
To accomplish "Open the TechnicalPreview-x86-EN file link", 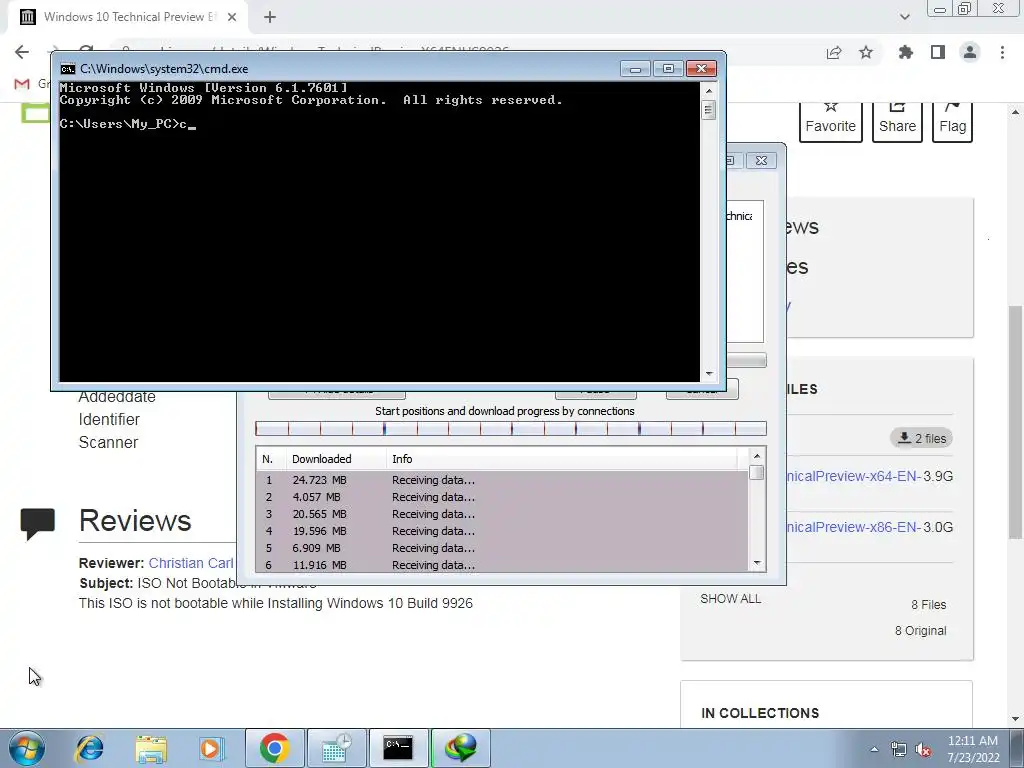I will pyautogui.click(x=854, y=527).
